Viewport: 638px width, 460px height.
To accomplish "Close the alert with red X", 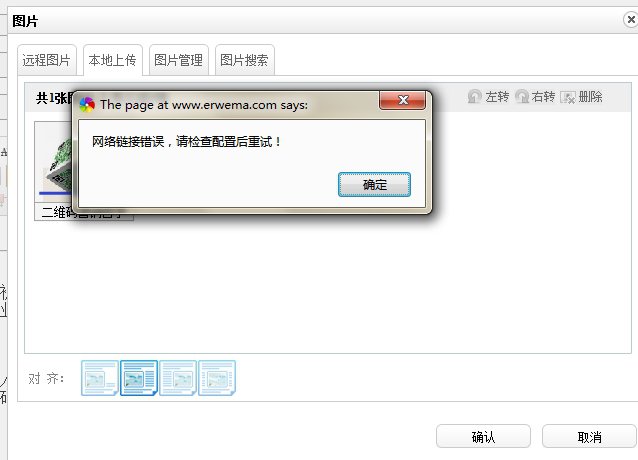I will tap(402, 100).
